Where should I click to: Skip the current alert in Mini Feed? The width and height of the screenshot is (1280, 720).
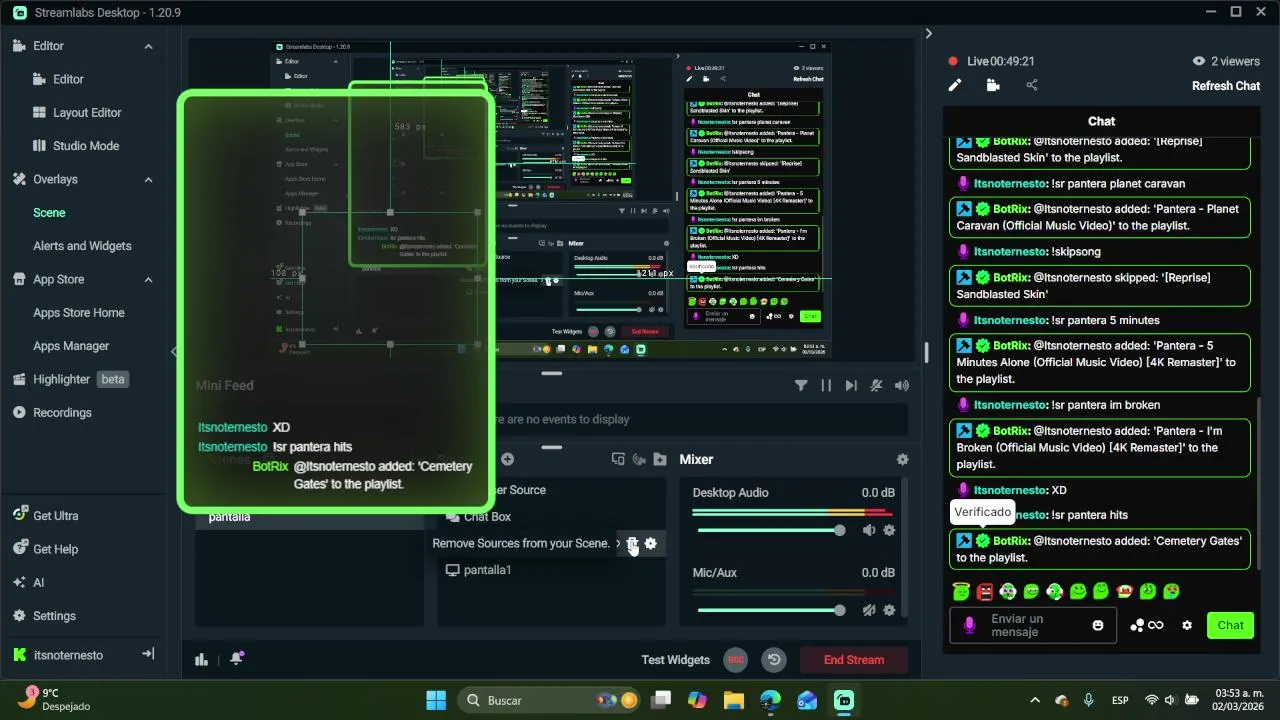[x=851, y=386]
